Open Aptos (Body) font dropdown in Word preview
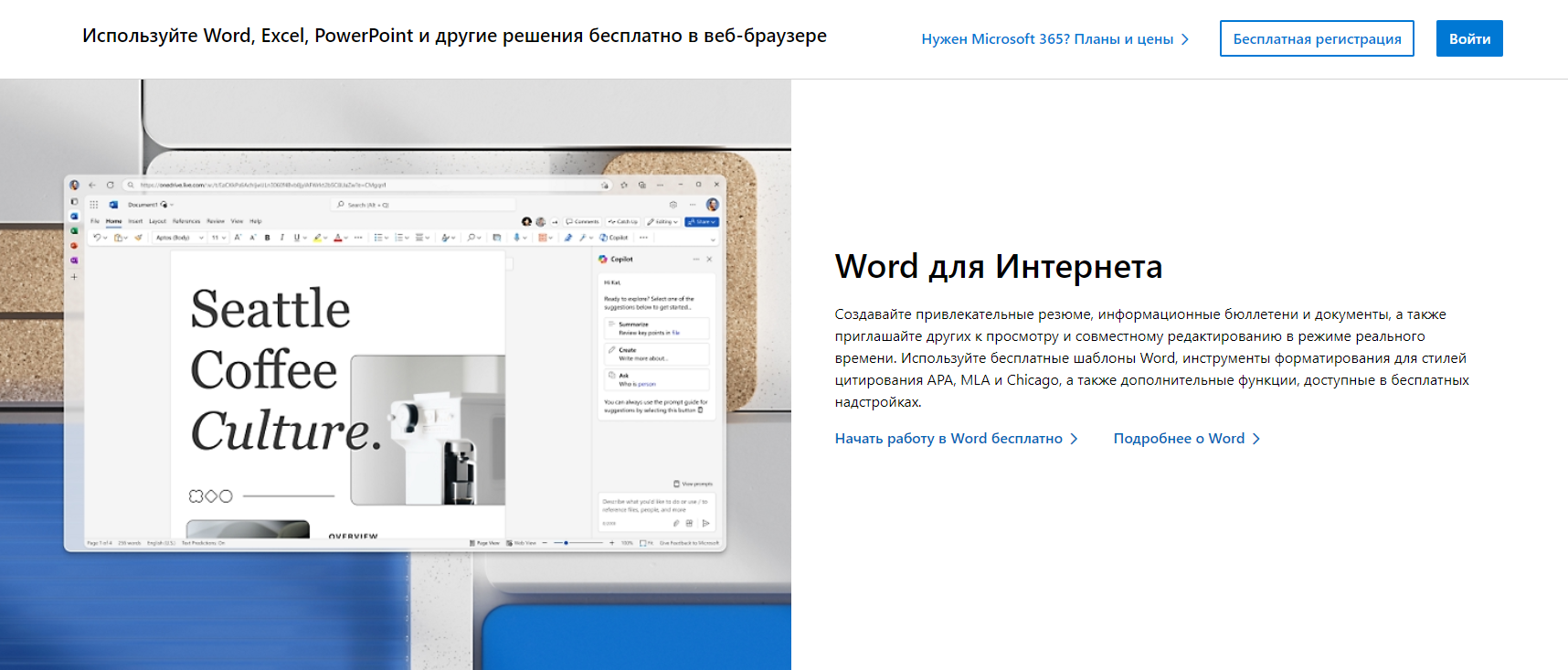The width and height of the screenshot is (1568, 670). [x=179, y=238]
